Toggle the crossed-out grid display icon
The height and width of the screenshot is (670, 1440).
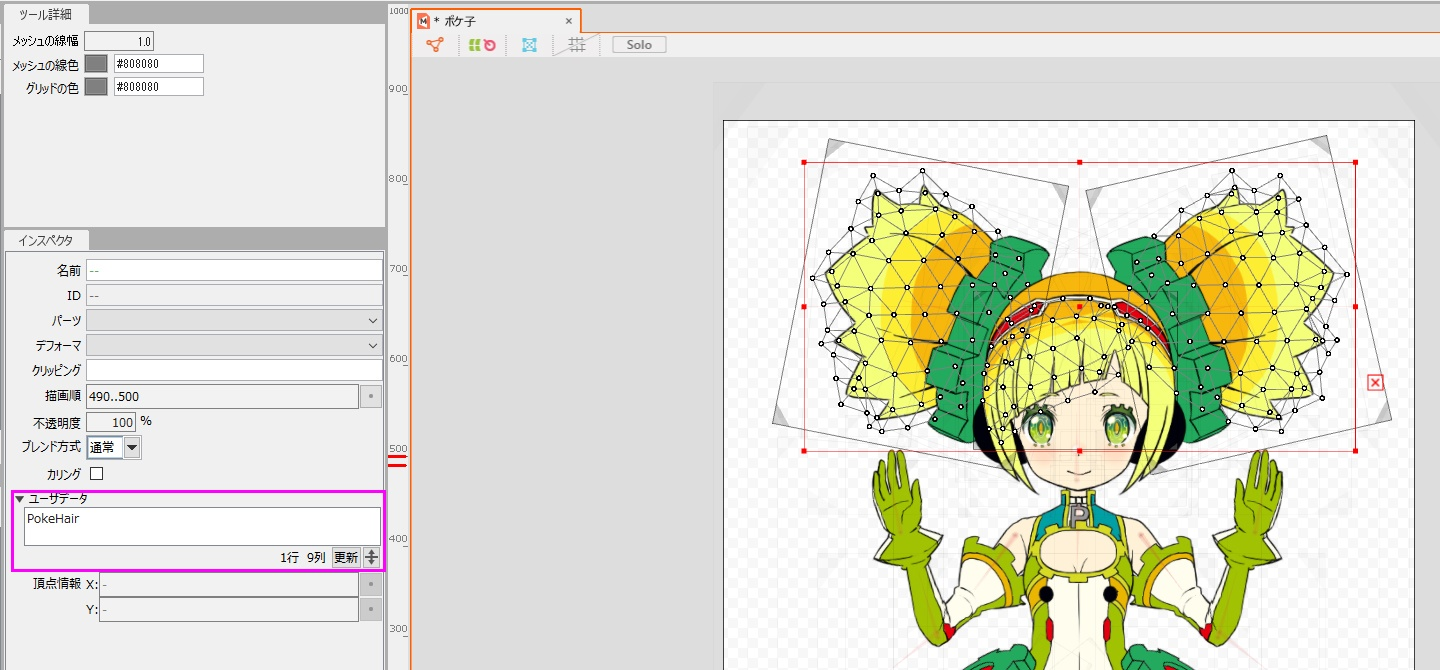point(577,45)
